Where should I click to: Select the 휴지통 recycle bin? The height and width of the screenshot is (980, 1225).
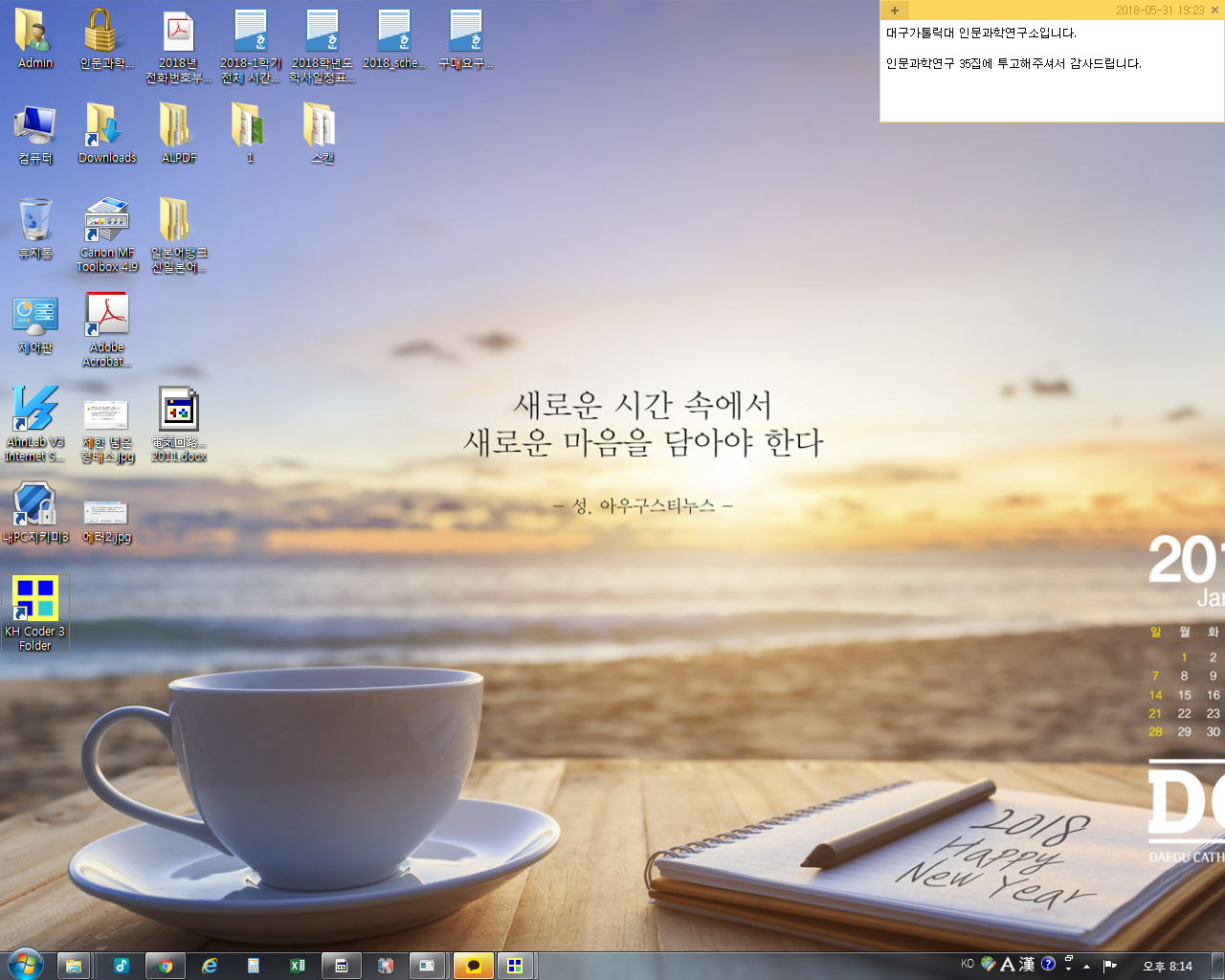(x=35, y=229)
